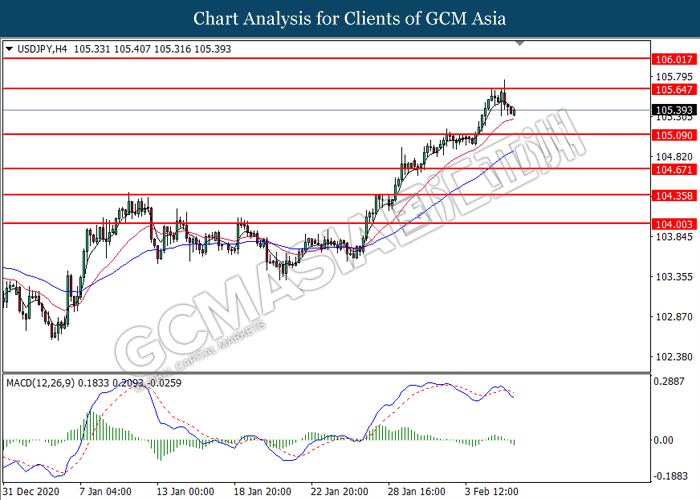700x500 pixels.
Task: Click the 13 Jan 00:00 time label
Action: click(185, 492)
